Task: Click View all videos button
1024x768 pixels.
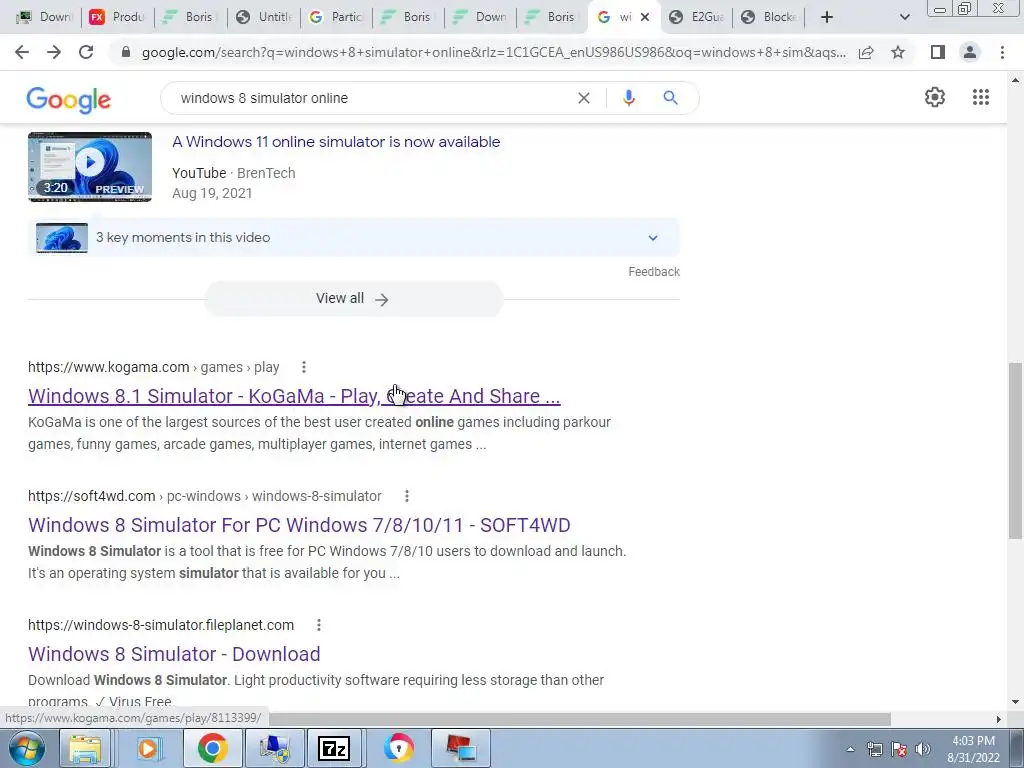Action: [353, 298]
